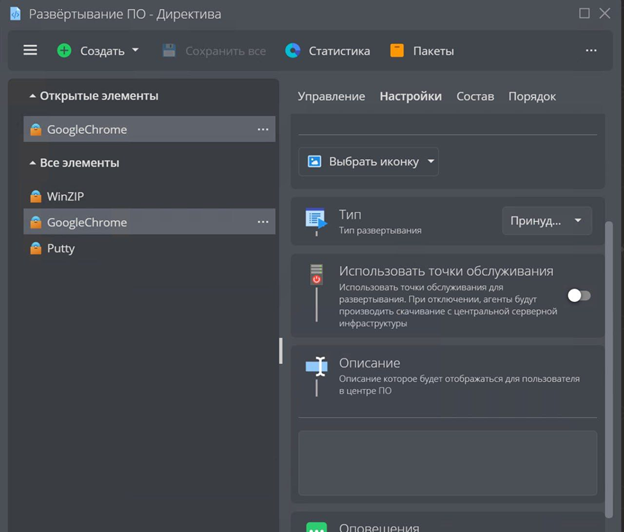Click the panel splitter handle
Image resolution: width=624 pixels, height=532 pixels.
(x=281, y=351)
